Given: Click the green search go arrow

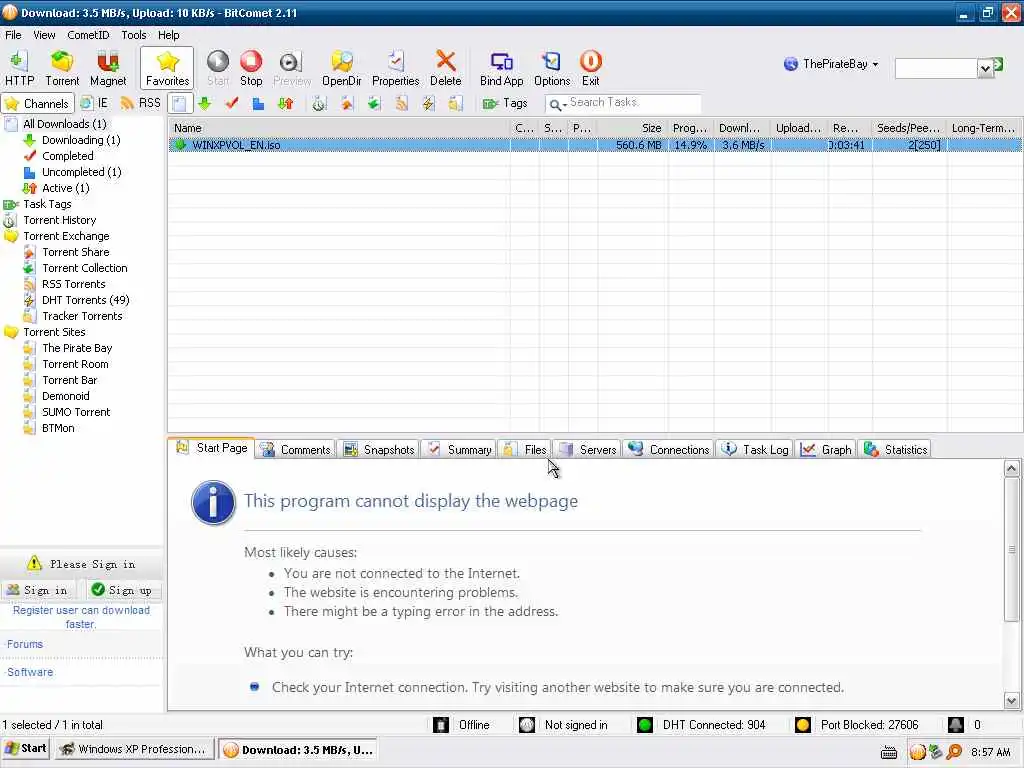Looking at the screenshot, I should tap(998, 64).
